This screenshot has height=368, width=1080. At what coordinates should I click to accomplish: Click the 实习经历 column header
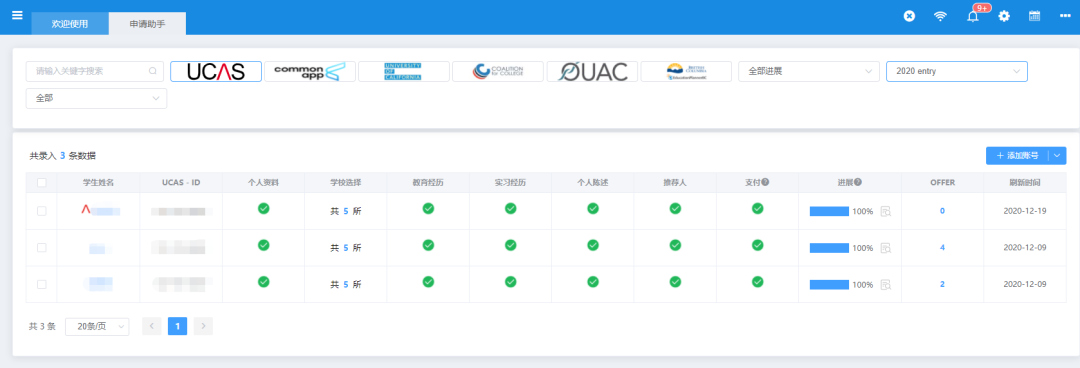[510, 183]
